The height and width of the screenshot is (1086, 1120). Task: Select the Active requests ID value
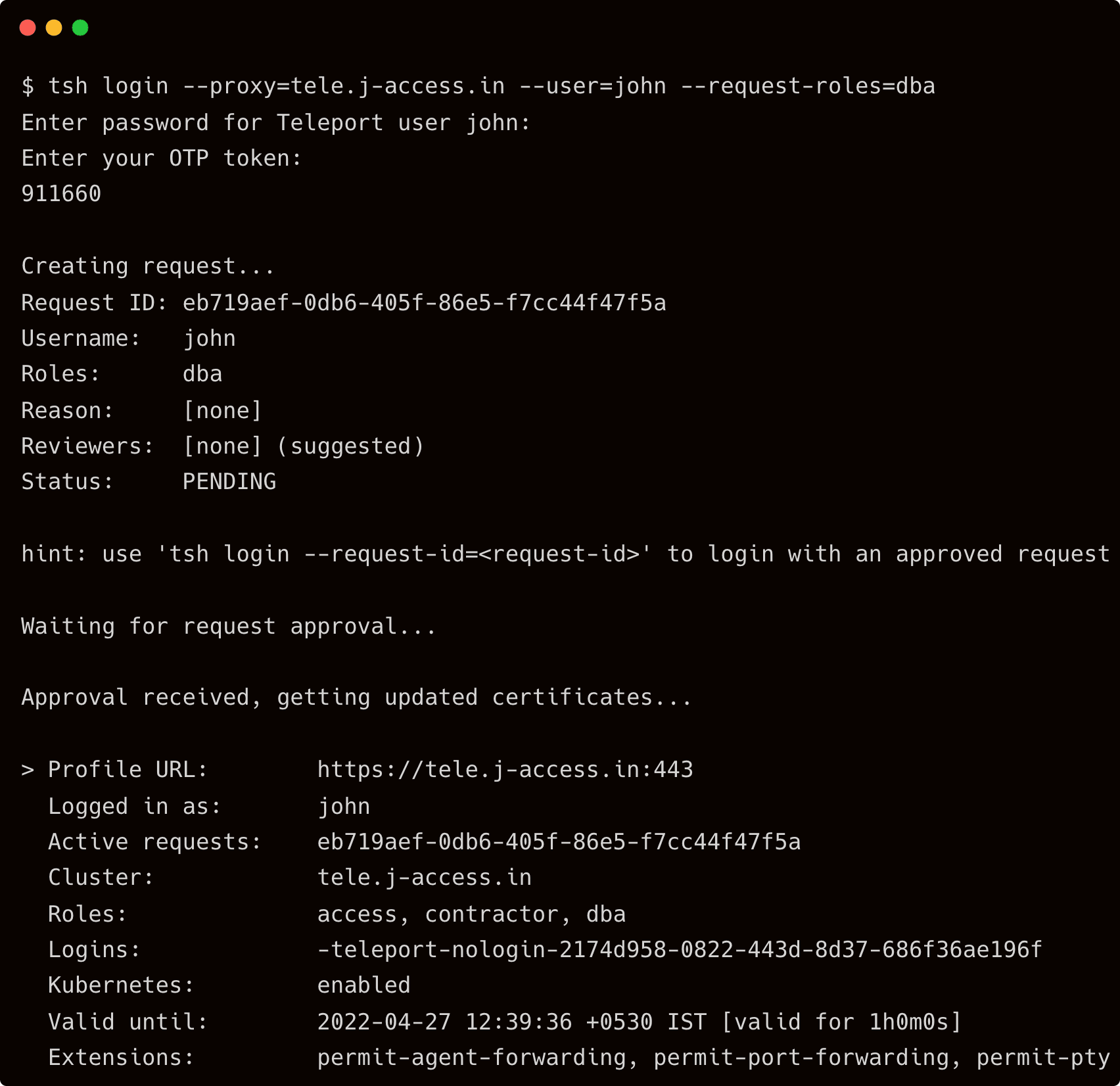(x=559, y=842)
